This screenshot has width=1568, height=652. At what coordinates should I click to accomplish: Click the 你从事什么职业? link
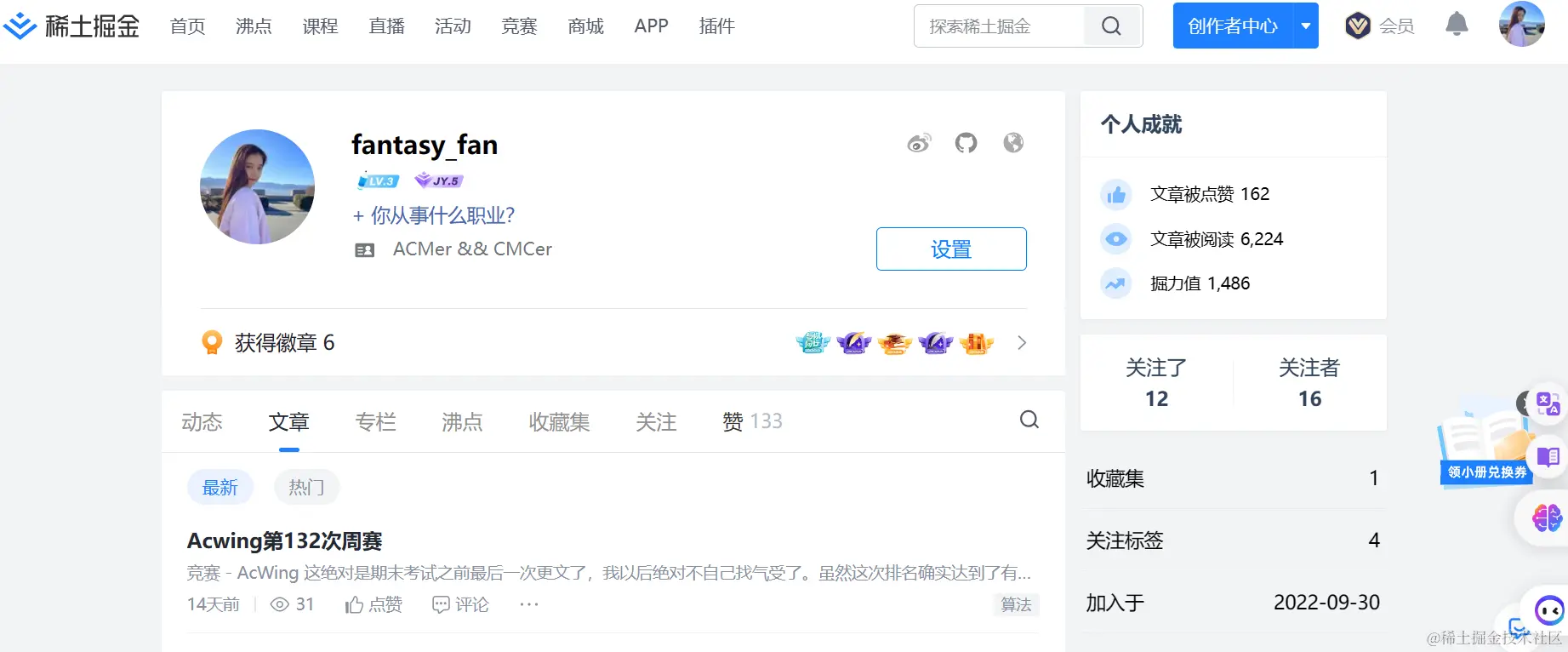[434, 215]
